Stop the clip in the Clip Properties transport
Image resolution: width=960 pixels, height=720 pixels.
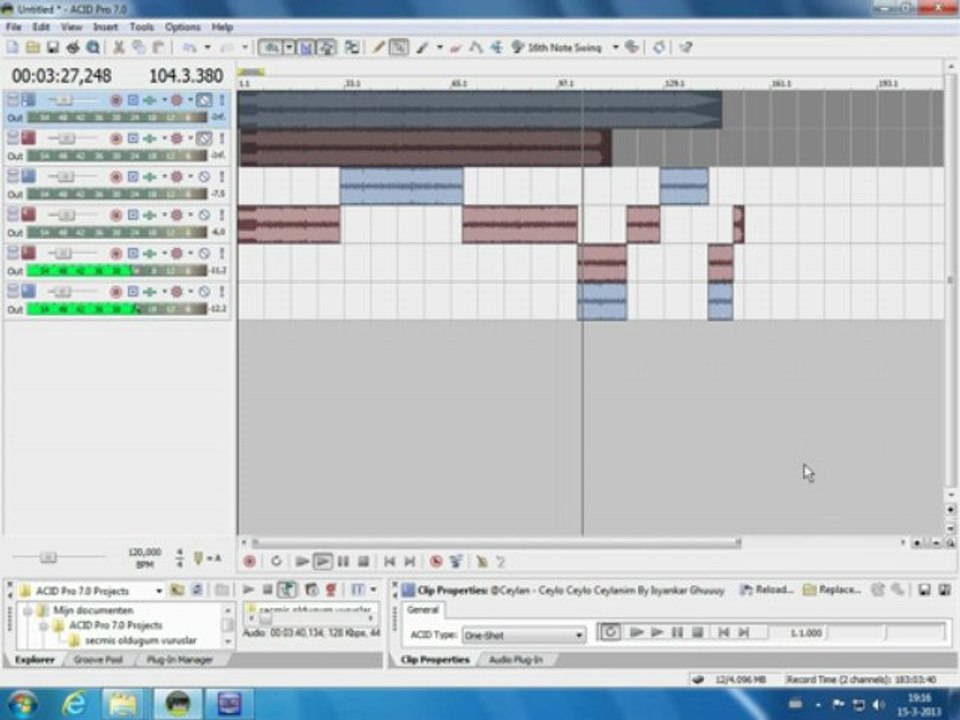click(x=697, y=632)
